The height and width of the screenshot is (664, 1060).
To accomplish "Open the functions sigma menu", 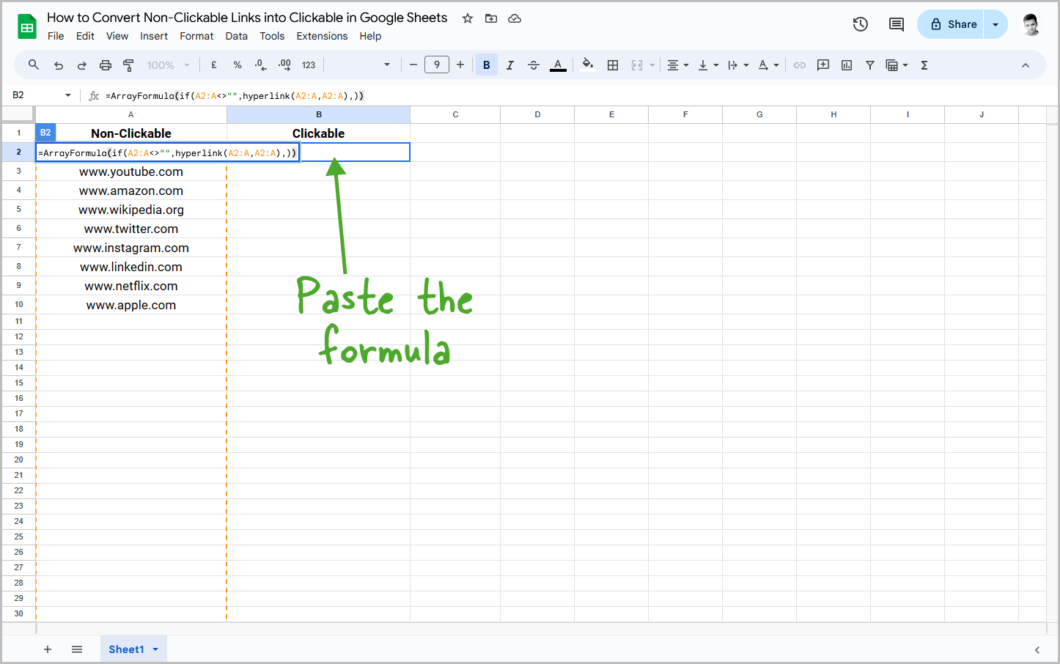I will (924, 65).
